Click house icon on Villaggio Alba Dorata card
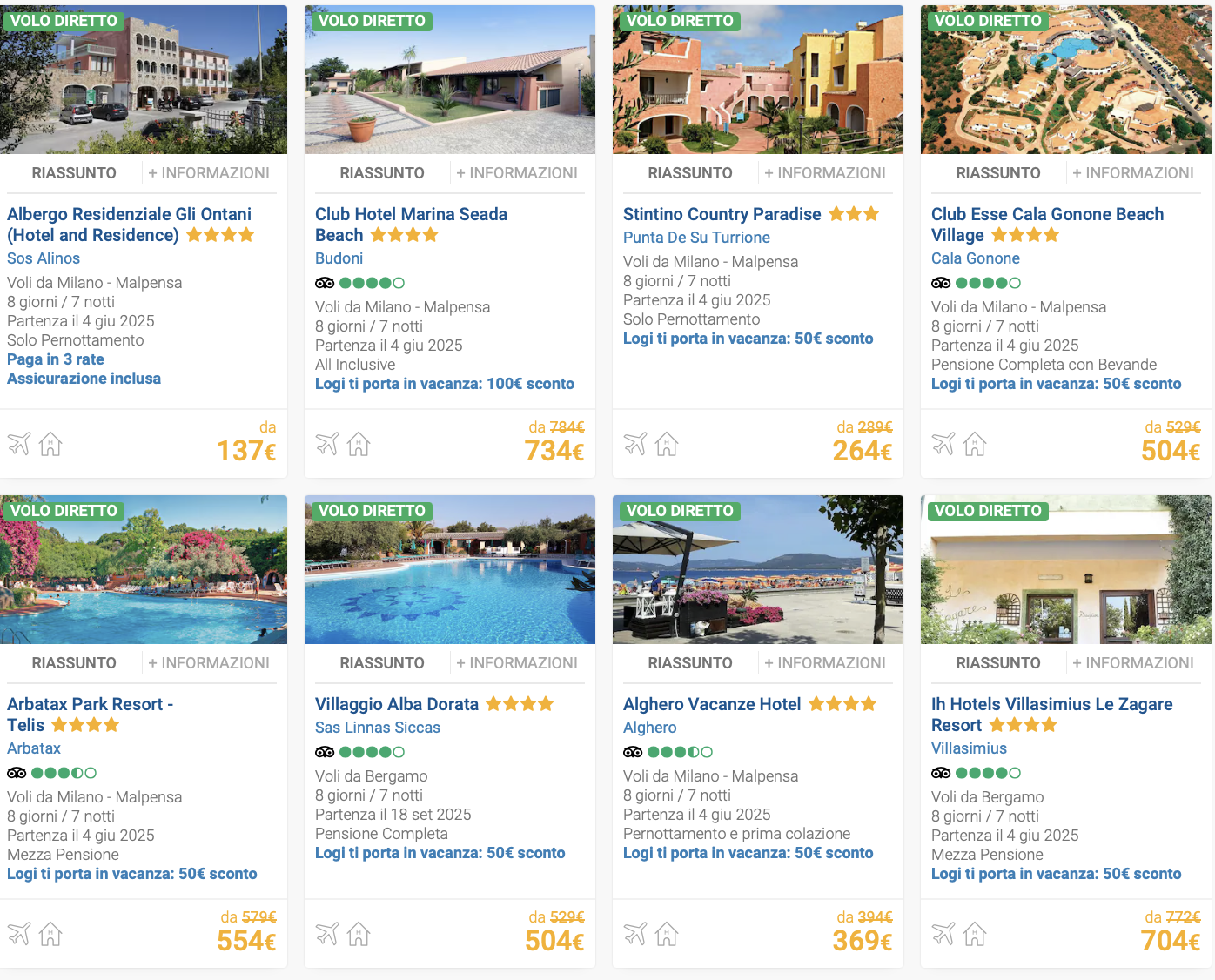Screen dimensions: 1215x980 tap(359, 934)
